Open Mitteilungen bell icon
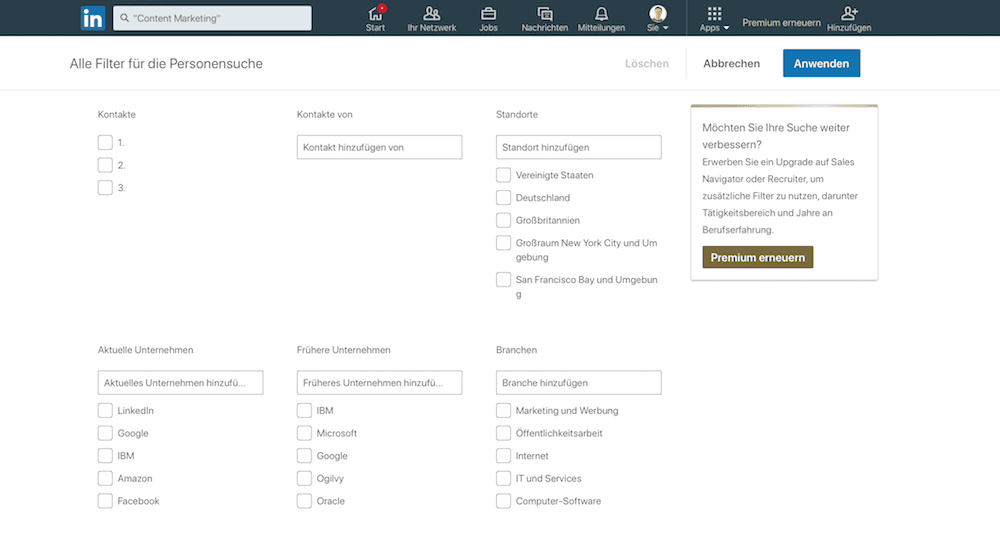Image resolution: width=1000 pixels, height=535 pixels. tap(601, 13)
